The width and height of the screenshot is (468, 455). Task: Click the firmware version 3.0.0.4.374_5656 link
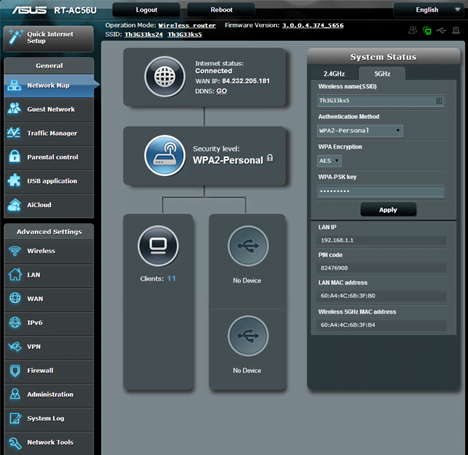coord(313,25)
